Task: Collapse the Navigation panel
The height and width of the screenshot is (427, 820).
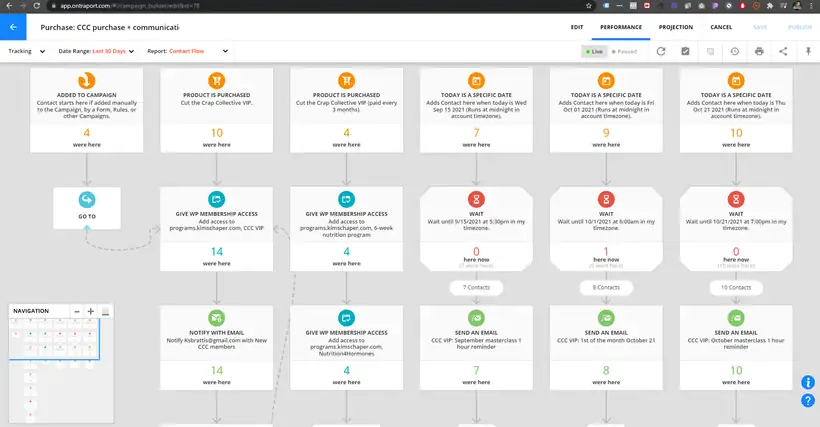Action: point(105,311)
